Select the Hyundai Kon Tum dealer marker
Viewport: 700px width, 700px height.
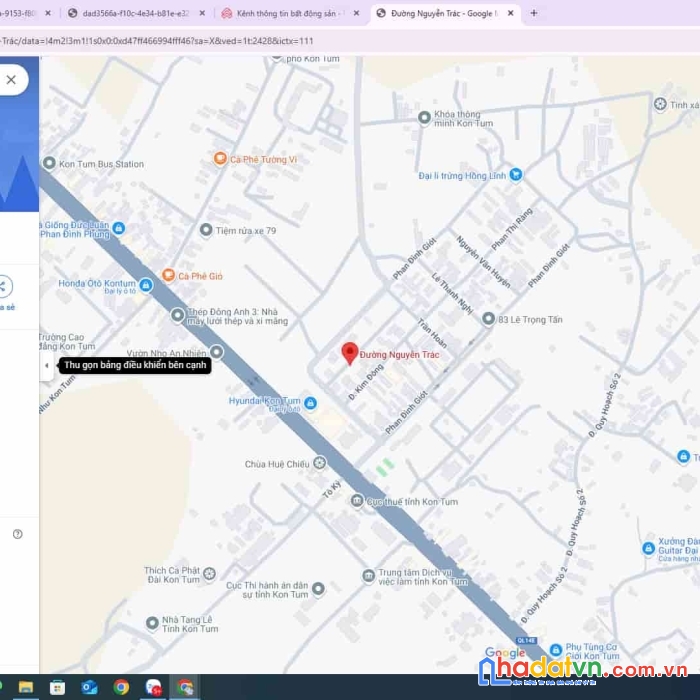310,403
